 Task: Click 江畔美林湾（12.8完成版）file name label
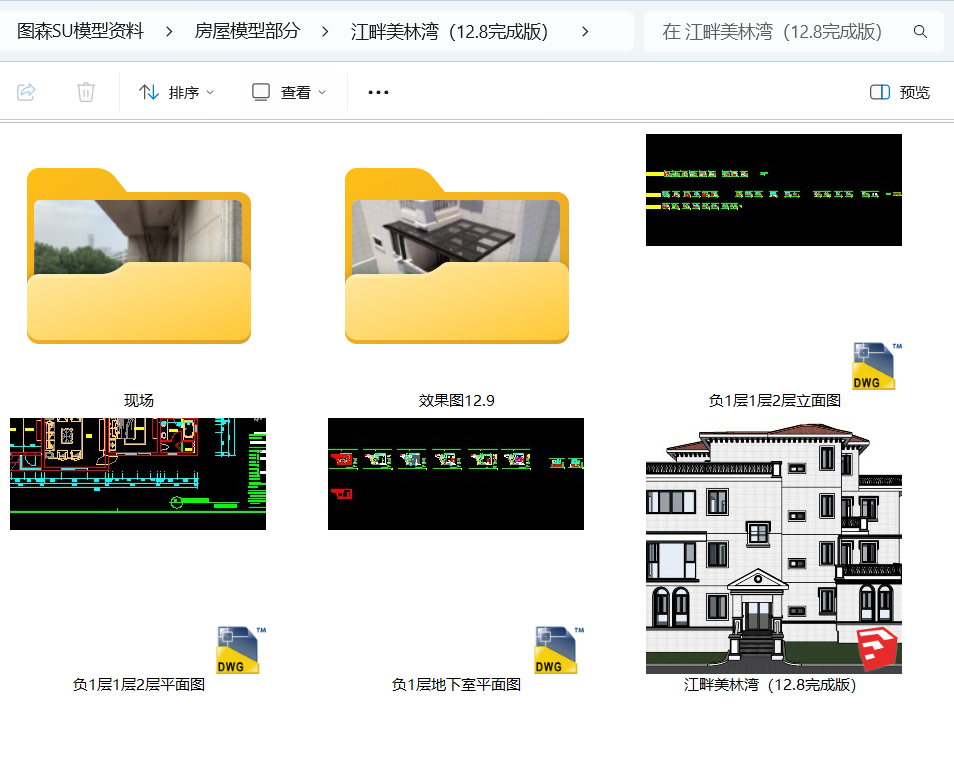click(770, 685)
